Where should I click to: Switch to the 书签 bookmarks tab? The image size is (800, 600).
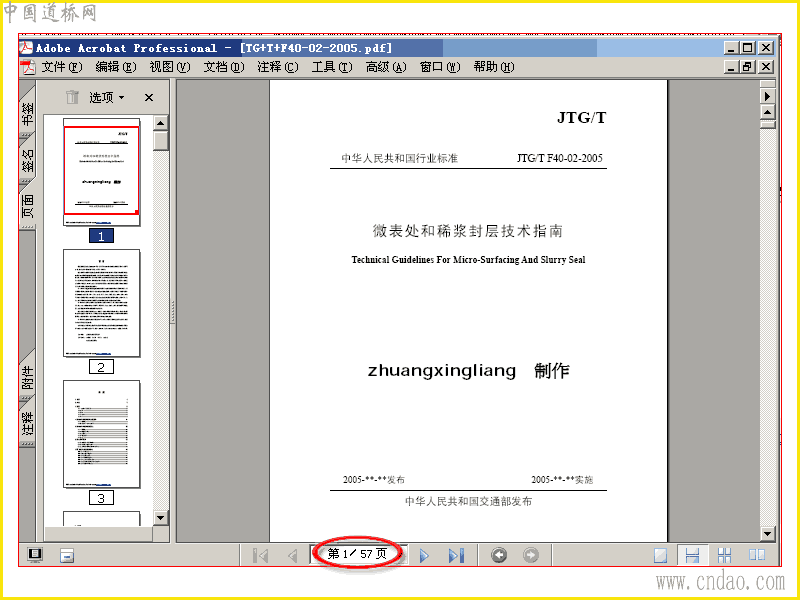(28, 113)
